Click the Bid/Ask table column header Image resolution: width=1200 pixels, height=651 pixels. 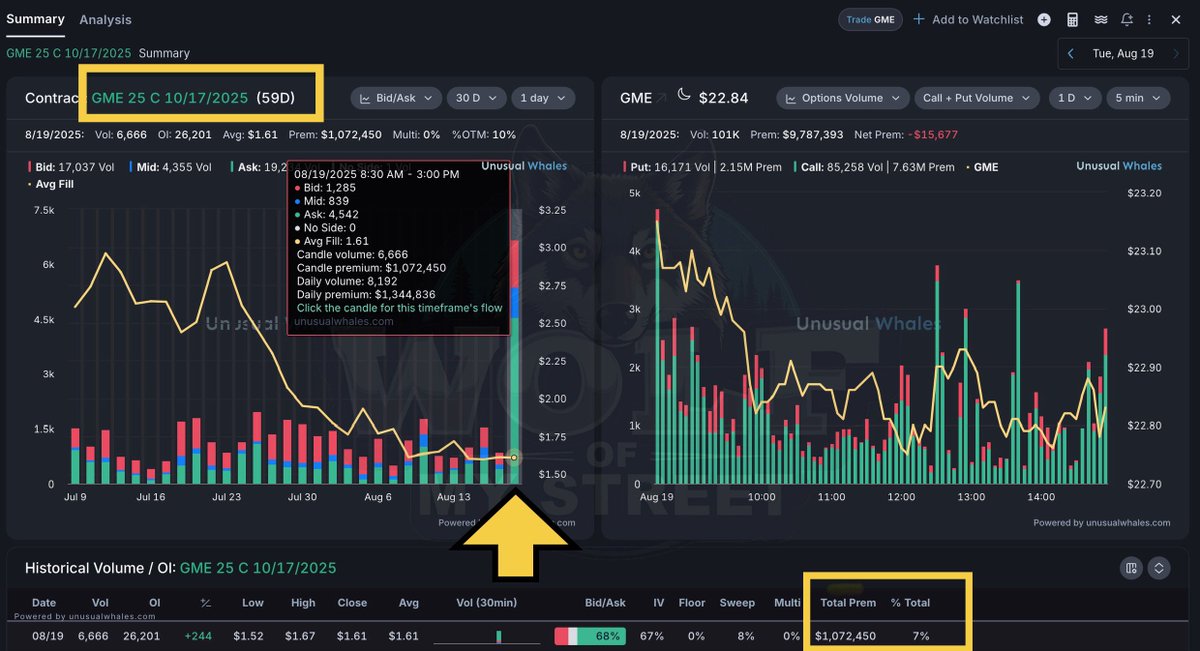(605, 603)
